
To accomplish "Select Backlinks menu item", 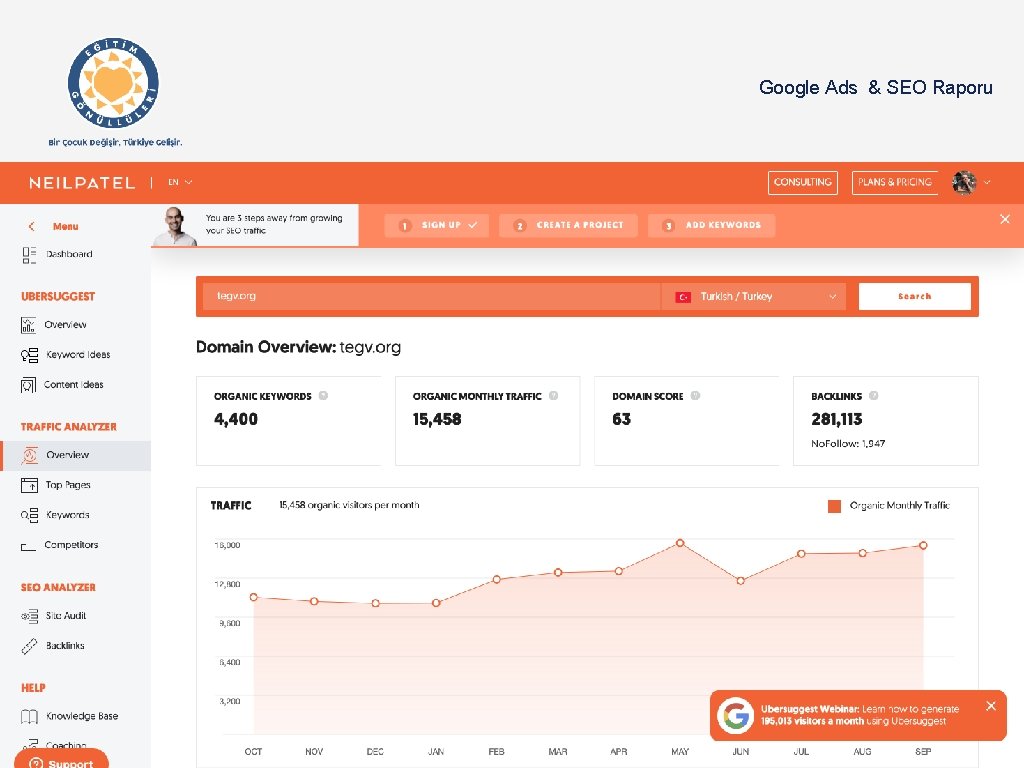I will [65, 646].
